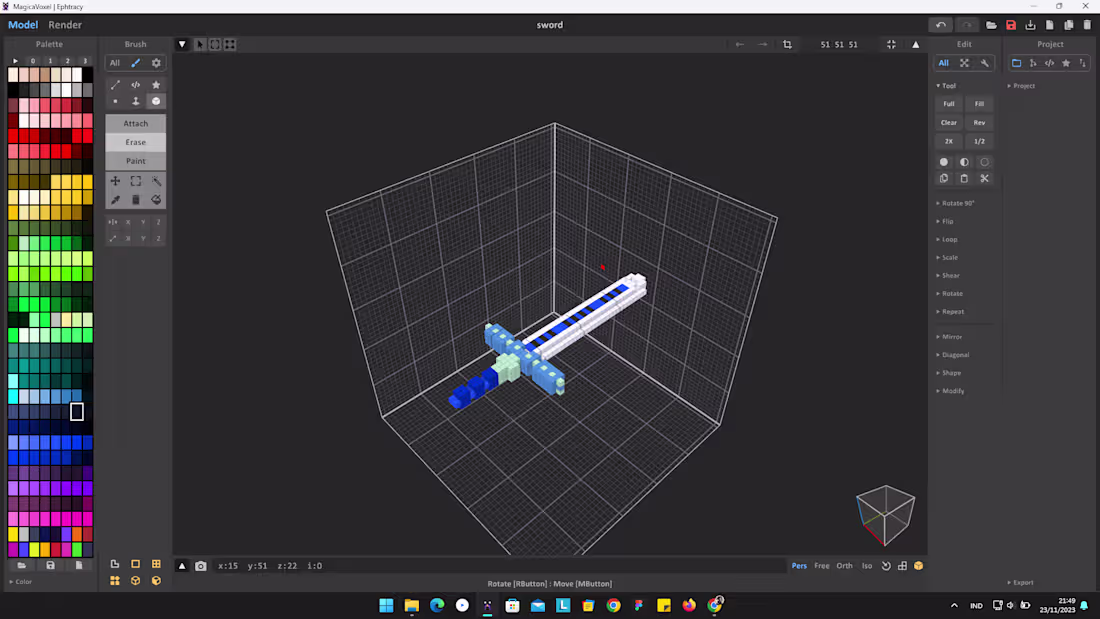Expand the Color section under palette
Screen dimensions: 1100x619
(x=20, y=582)
